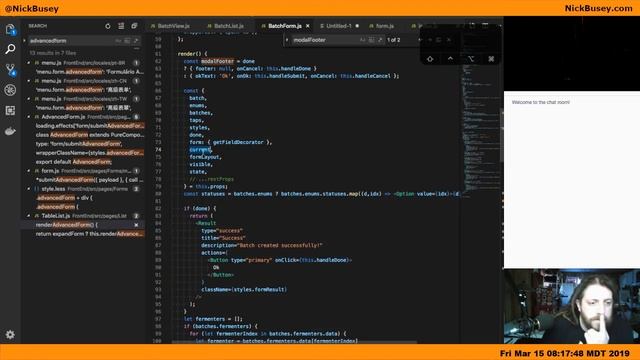This screenshot has width=640, height=360.
Task: Open the 'export default AdvancedForm;' result
Action: pyautogui.click(x=74, y=162)
